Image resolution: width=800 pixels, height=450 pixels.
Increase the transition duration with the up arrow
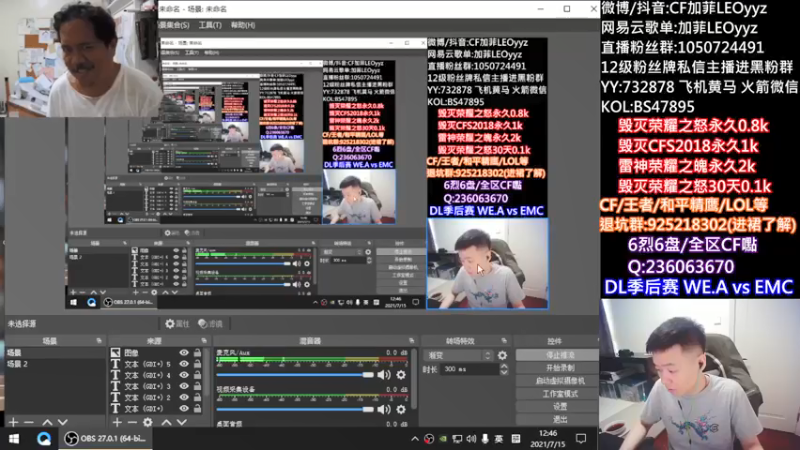(x=504, y=366)
